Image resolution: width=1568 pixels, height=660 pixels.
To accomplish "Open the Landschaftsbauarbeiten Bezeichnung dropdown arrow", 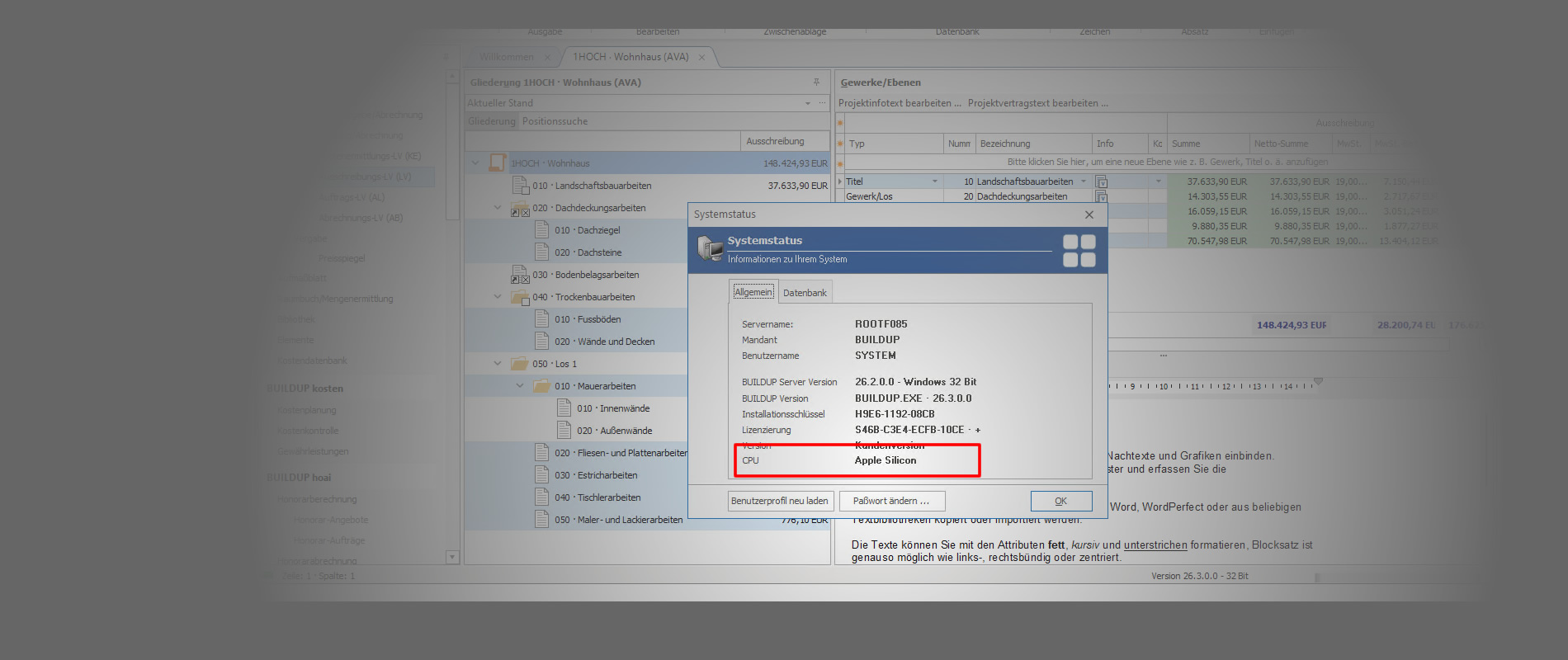I will (x=1084, y=181).
